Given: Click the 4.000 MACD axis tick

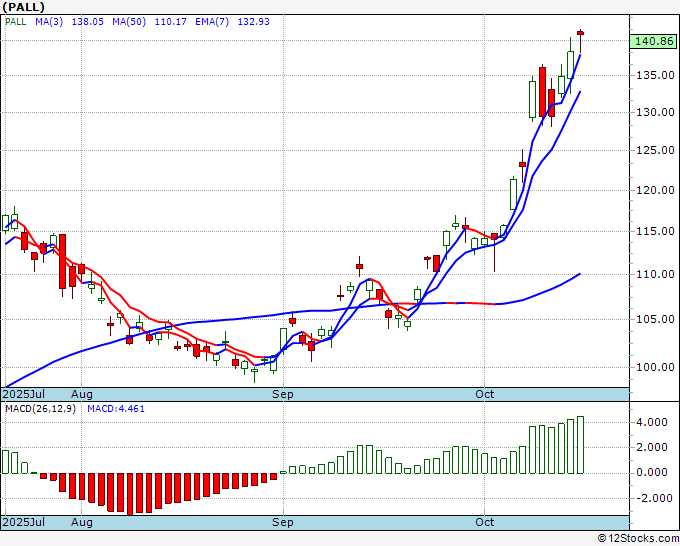Looking at the screenshot, I should coord(652,422).
